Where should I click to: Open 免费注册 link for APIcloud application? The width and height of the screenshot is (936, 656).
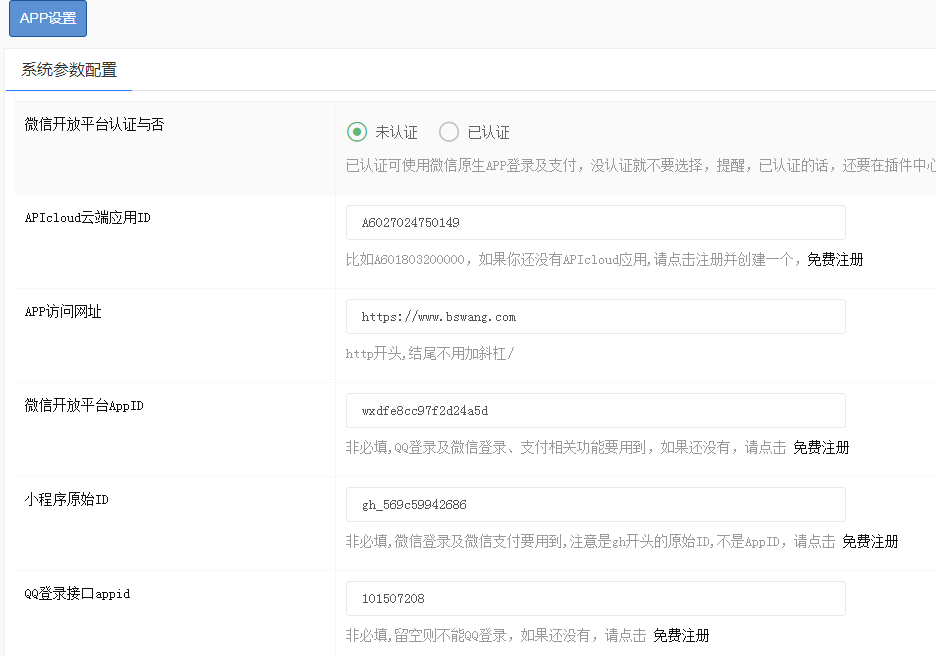[x=835, y=260]
